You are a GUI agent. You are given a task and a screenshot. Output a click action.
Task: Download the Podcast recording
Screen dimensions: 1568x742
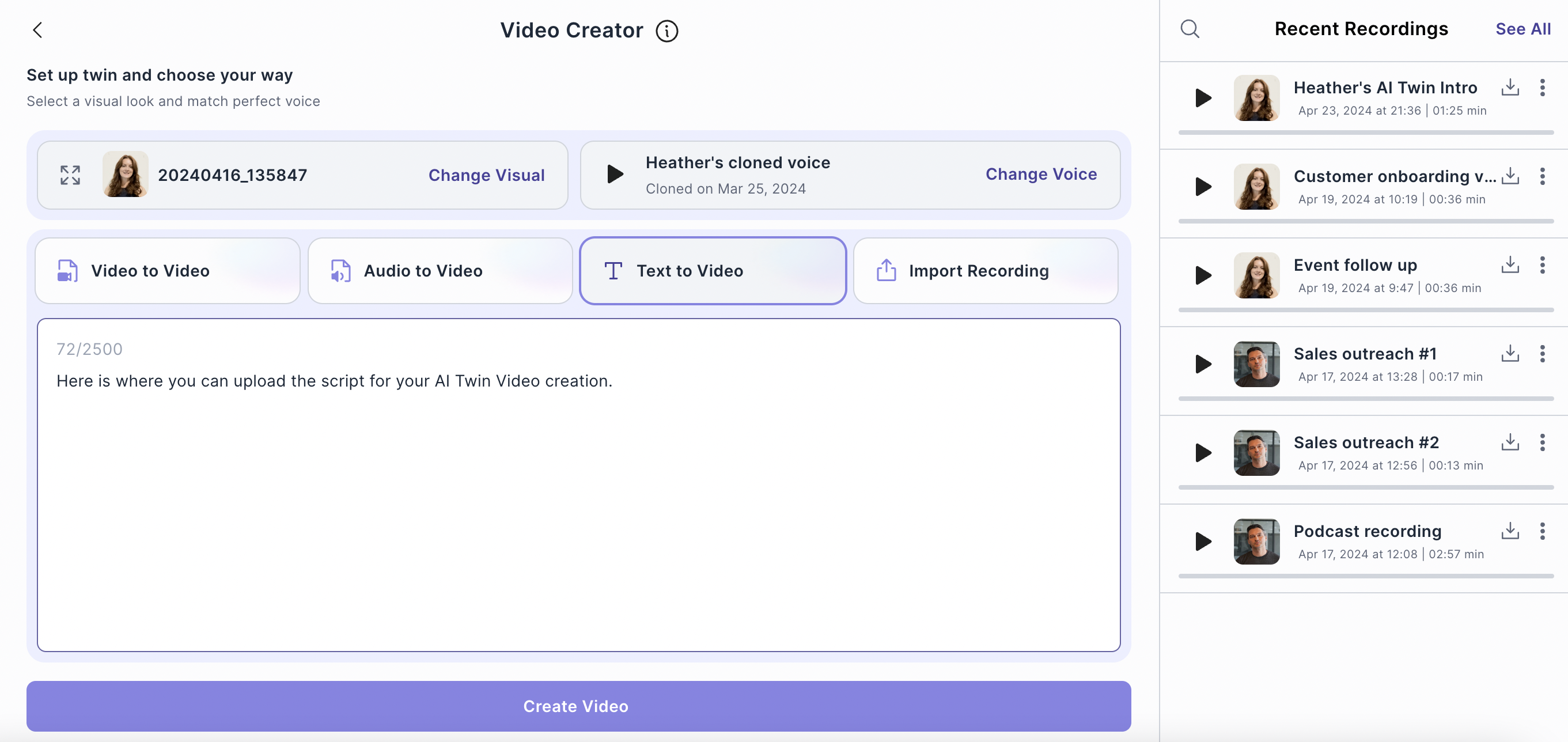click(1510, 531)
